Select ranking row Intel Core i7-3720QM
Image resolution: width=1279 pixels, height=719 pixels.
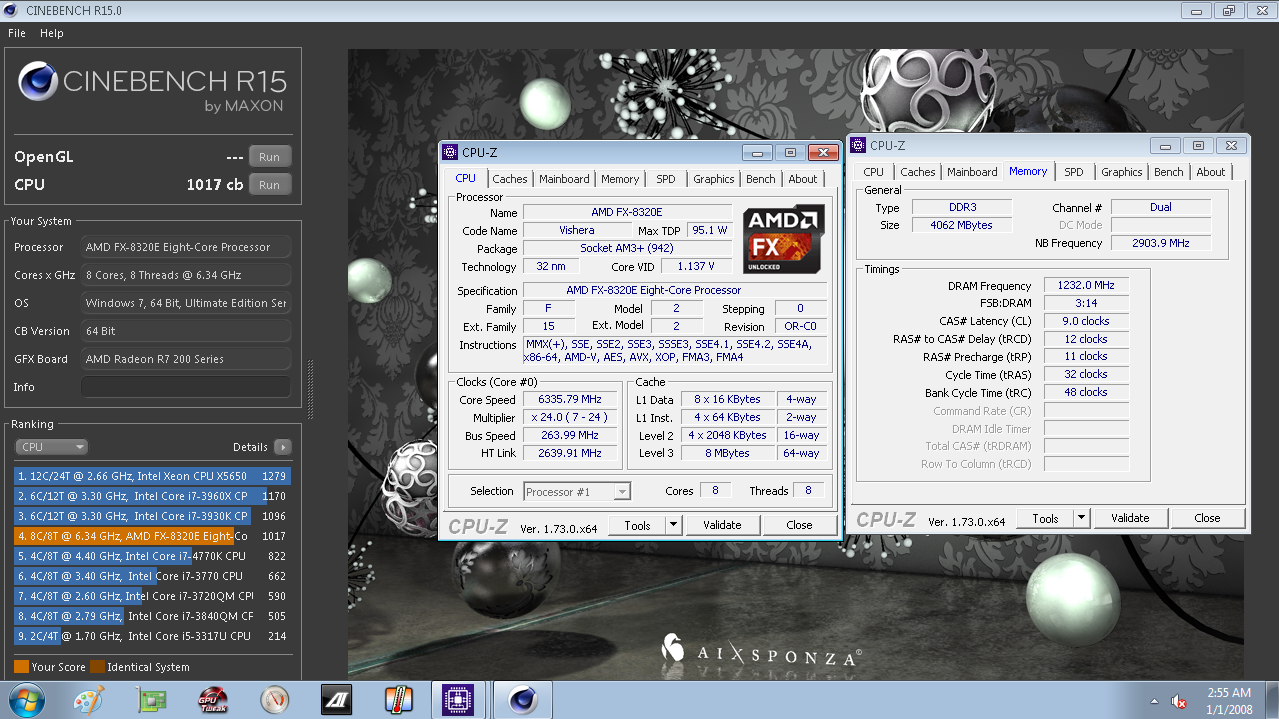(151, 596)
